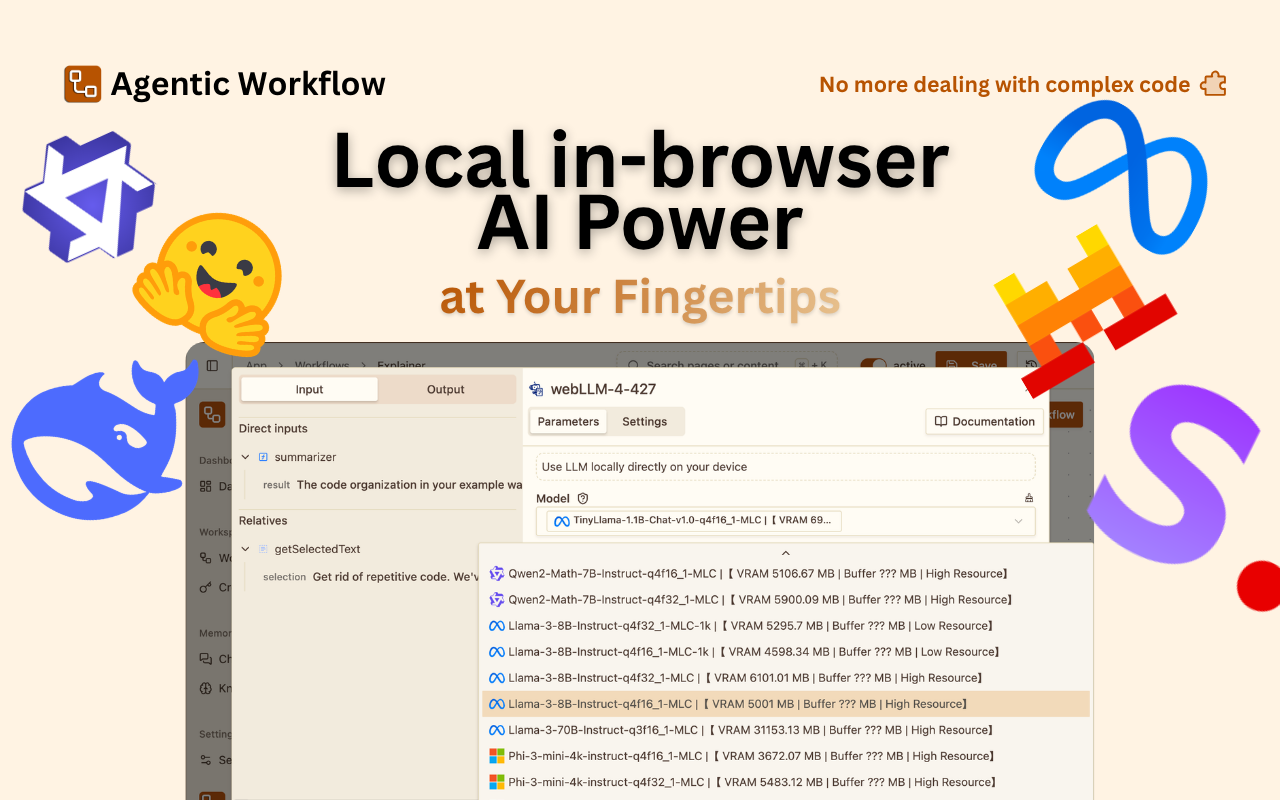Click the orange workflow node logo in the sidebar

point(212,414)
